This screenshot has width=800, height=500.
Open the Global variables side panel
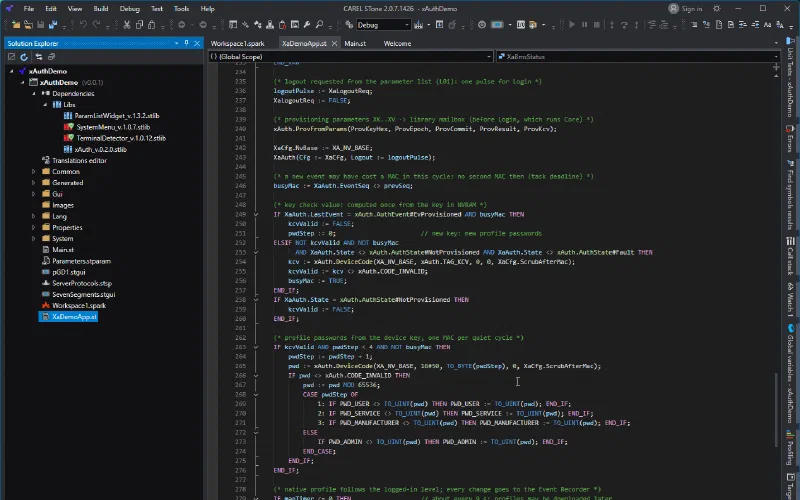click(x=790, y=373)
